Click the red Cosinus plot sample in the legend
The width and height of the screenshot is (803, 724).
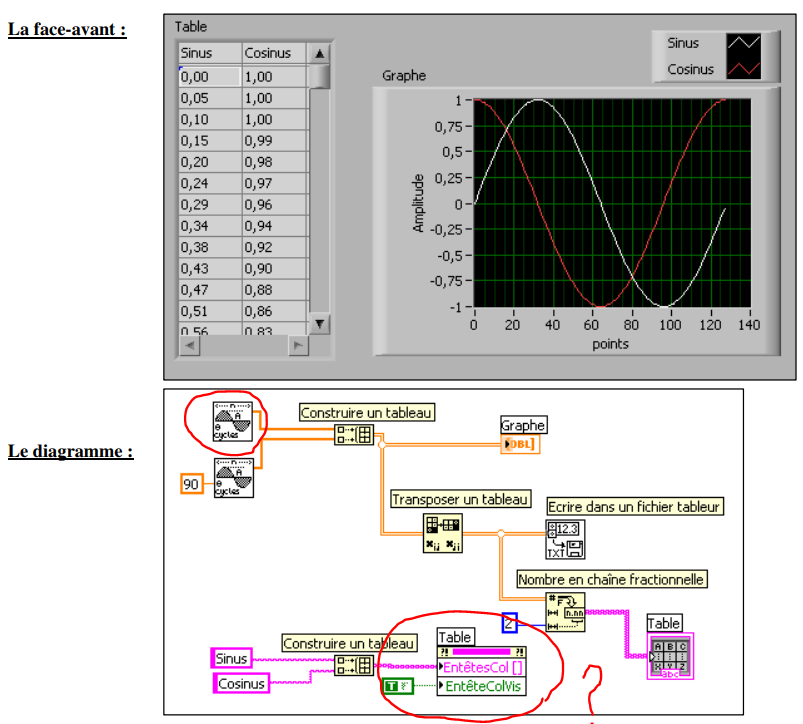[x=744, y=69]
